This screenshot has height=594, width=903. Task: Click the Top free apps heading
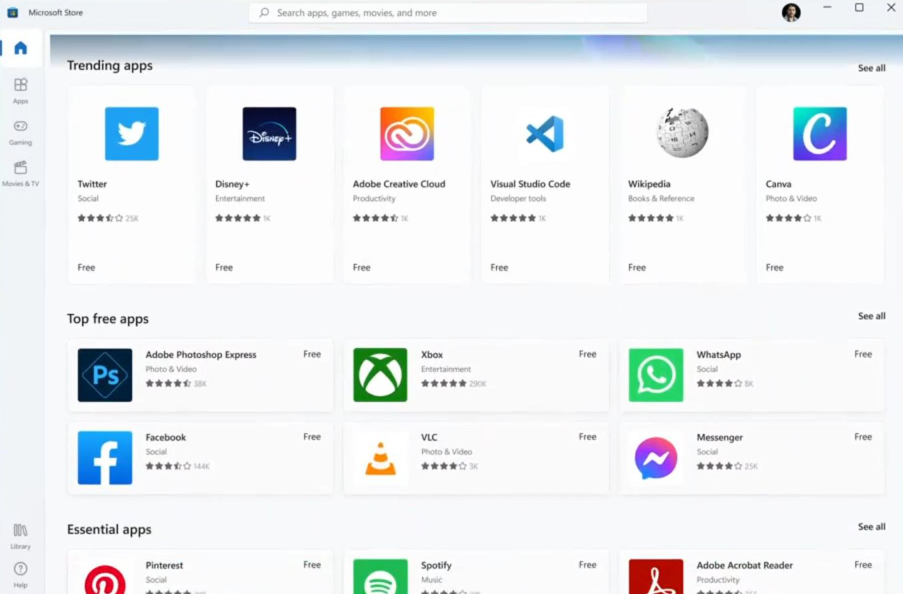tap(108, 319)
